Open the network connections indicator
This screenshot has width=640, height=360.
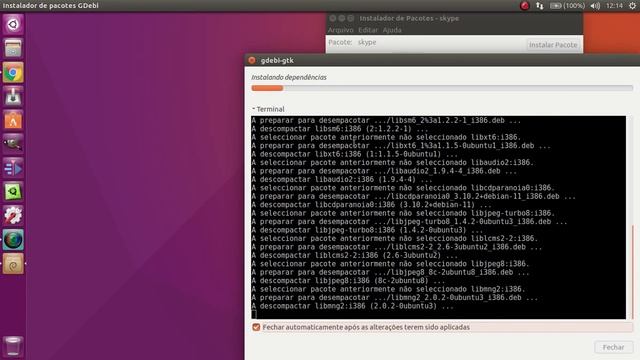point(540,6)
